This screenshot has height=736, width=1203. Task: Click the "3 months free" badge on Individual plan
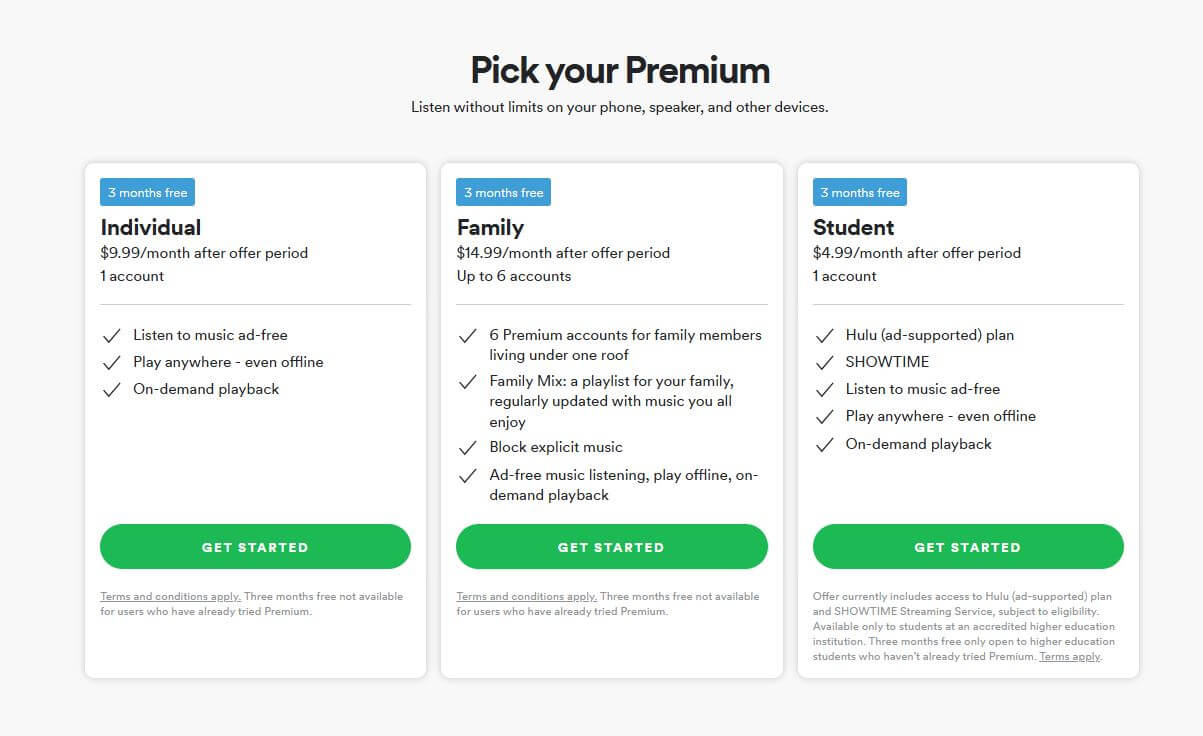click(x=146, y=191)
